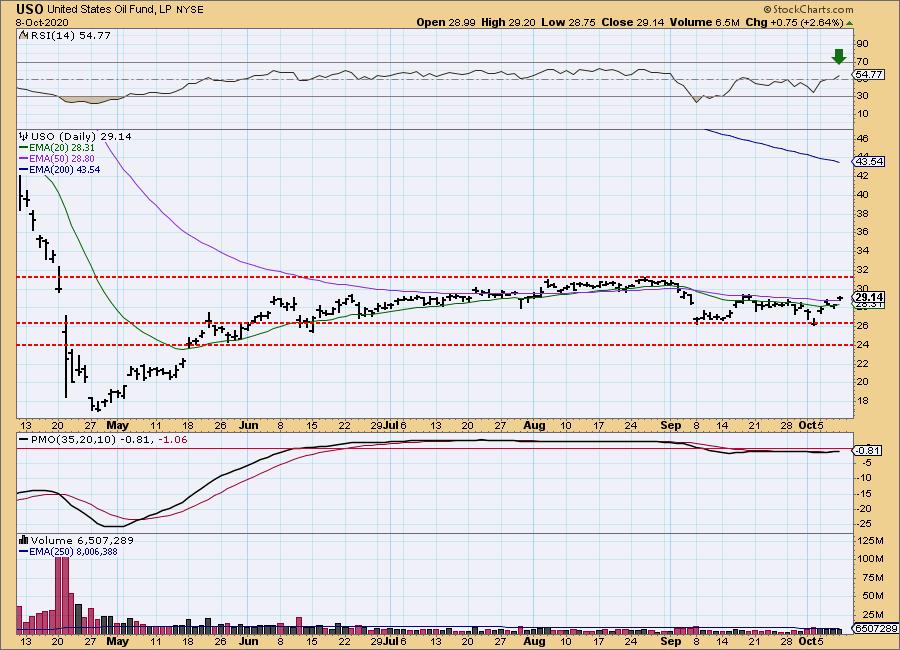
Task: Click the EMA(50) 28.80 legend entry
Action: click(61, 158)
